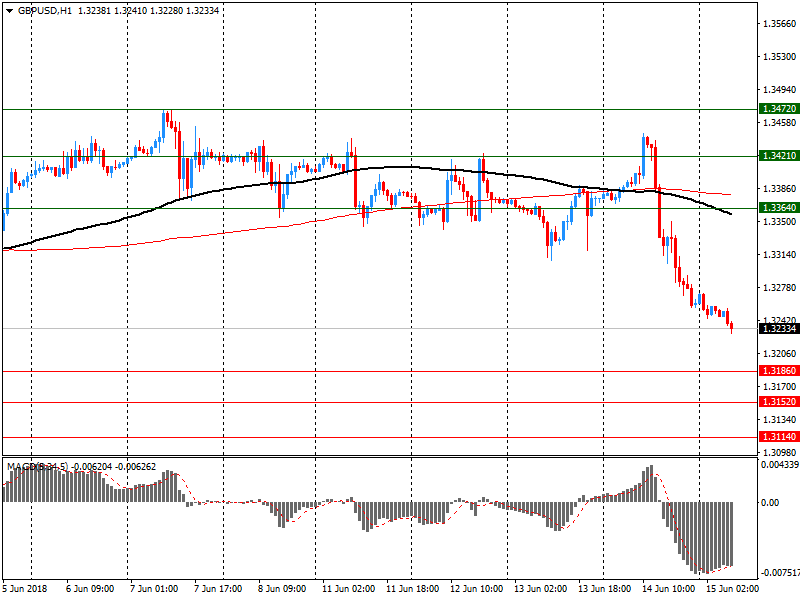Click the 1.30980 price scale value

(779, 453)
